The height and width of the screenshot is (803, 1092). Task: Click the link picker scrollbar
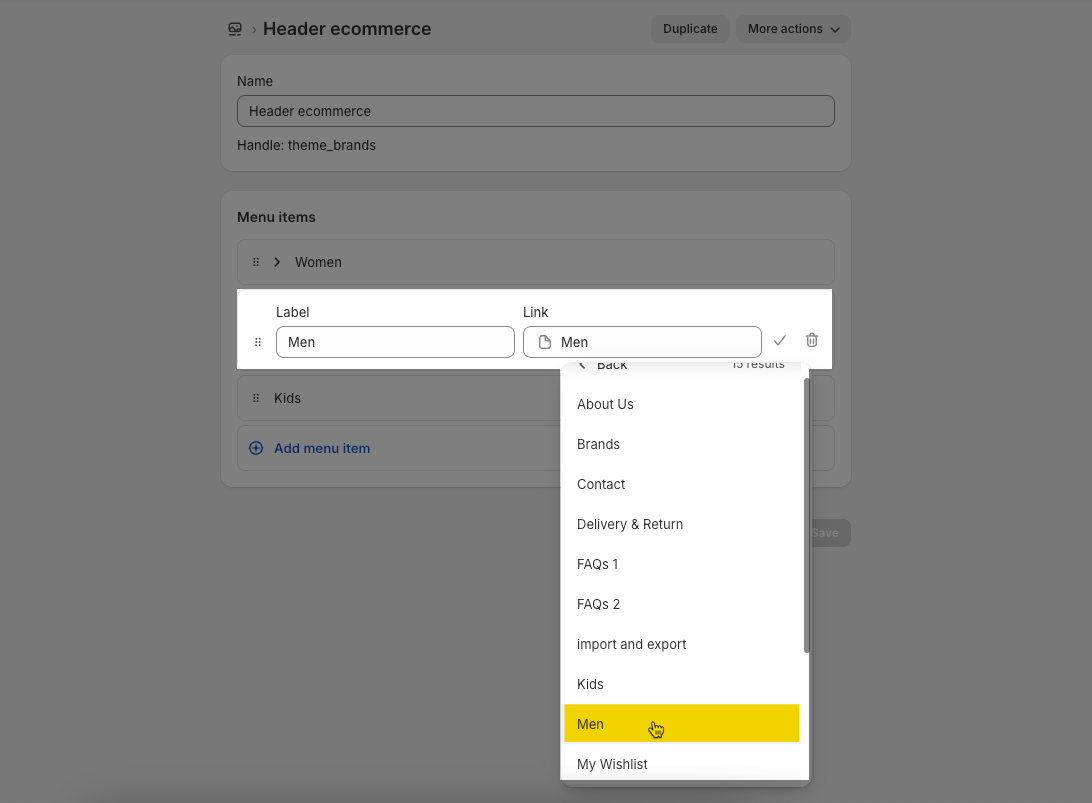(806, 515)
